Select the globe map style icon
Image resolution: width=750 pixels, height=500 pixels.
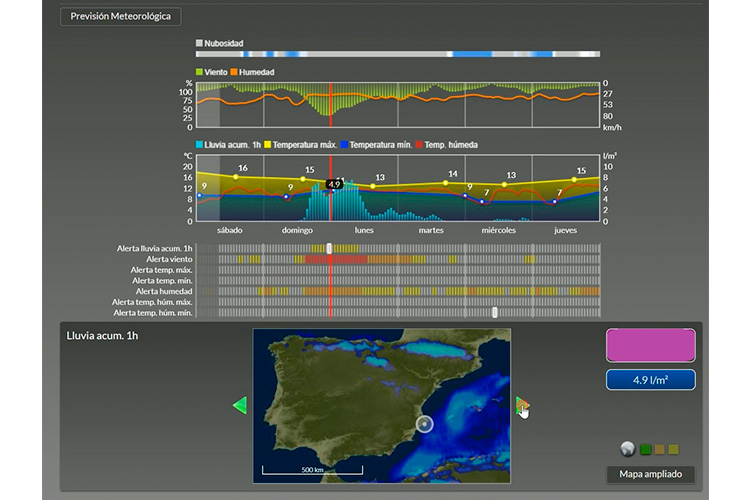[x=627, y=449]
